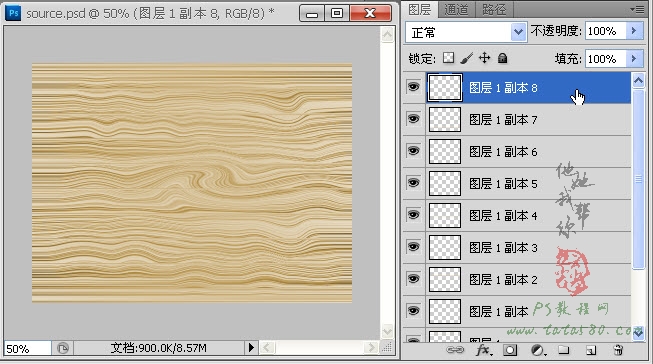This screenshot has height=364, width=653.
Task: Open the fill 填充 slider arrow
Action: coord(634,58)
